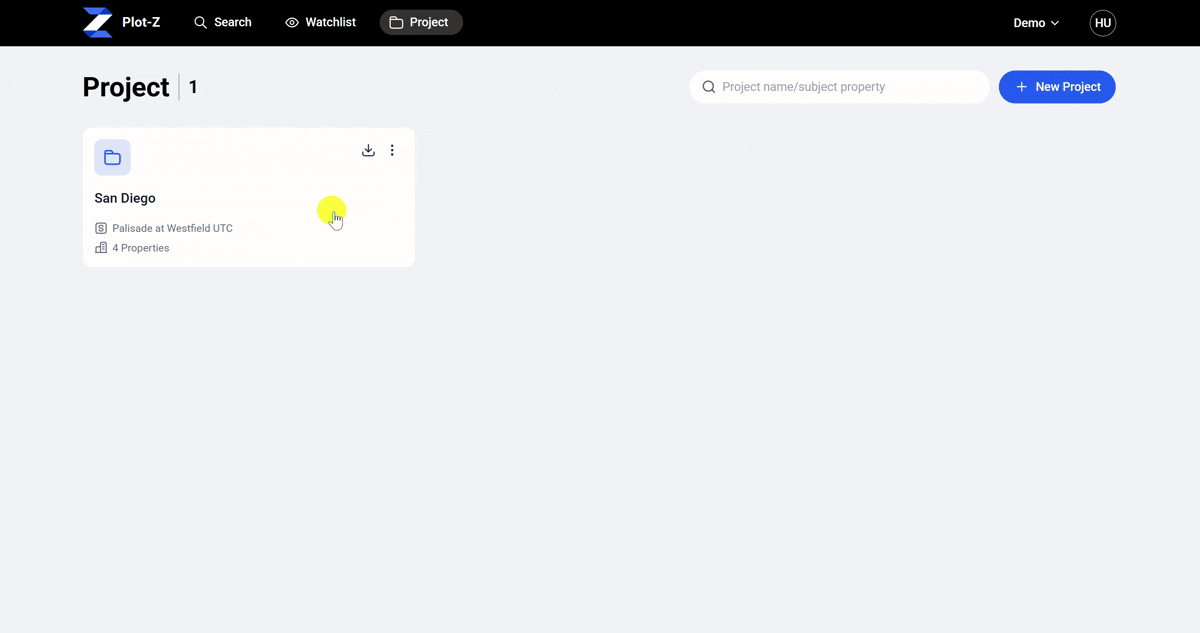Click the subject property icon beside Palisade
This screenshot has width=1200, height=633.
tap(101, 228)
